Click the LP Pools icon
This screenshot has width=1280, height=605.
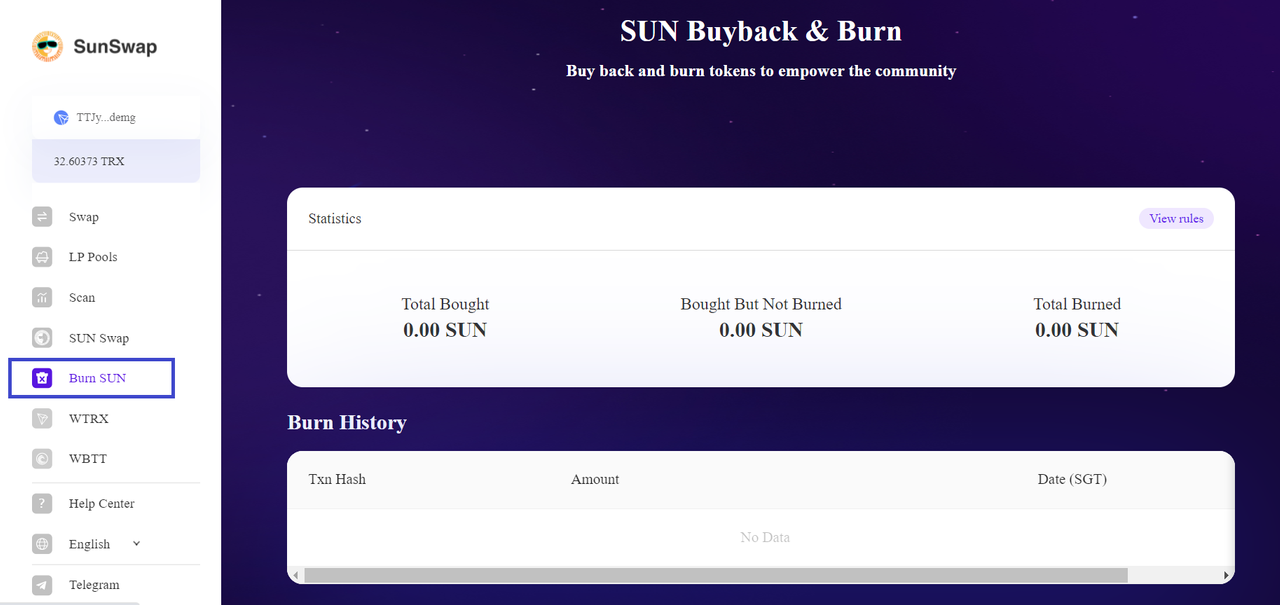(x=42, y=257)
